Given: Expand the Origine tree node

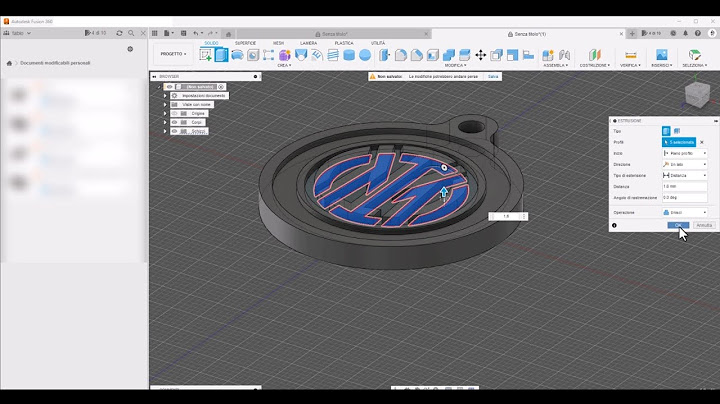Looking at the screenshot, I should 165,113.
